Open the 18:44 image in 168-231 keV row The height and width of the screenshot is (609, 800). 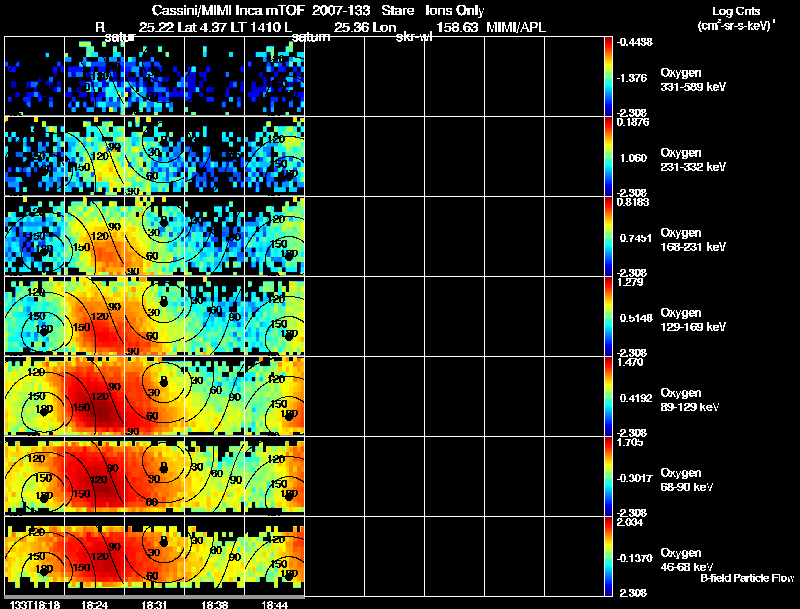(x=274, y=236)
